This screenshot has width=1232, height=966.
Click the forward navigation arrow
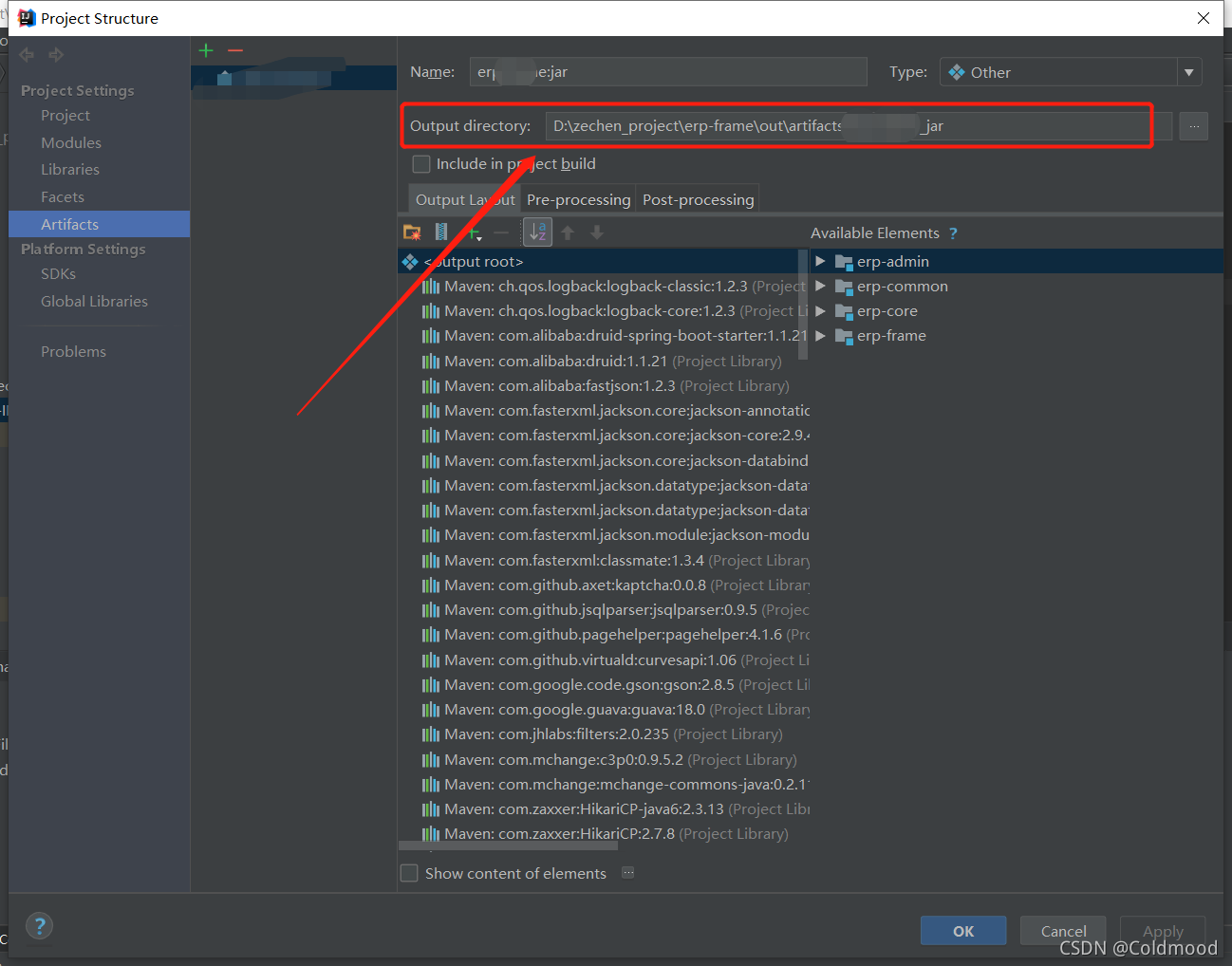pos(56,55)
